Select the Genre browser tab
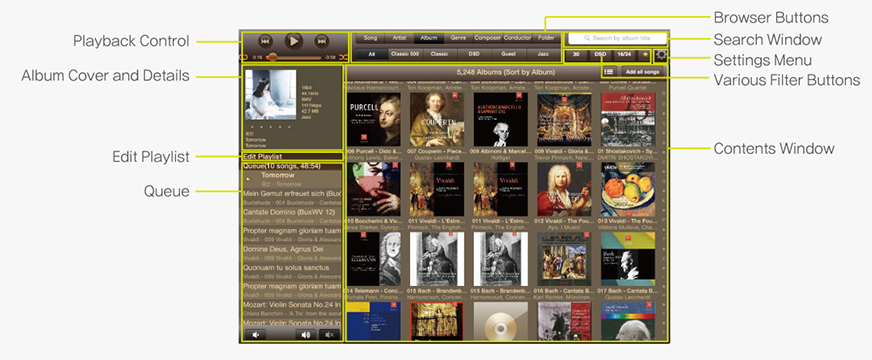 (x=458, y=38)
